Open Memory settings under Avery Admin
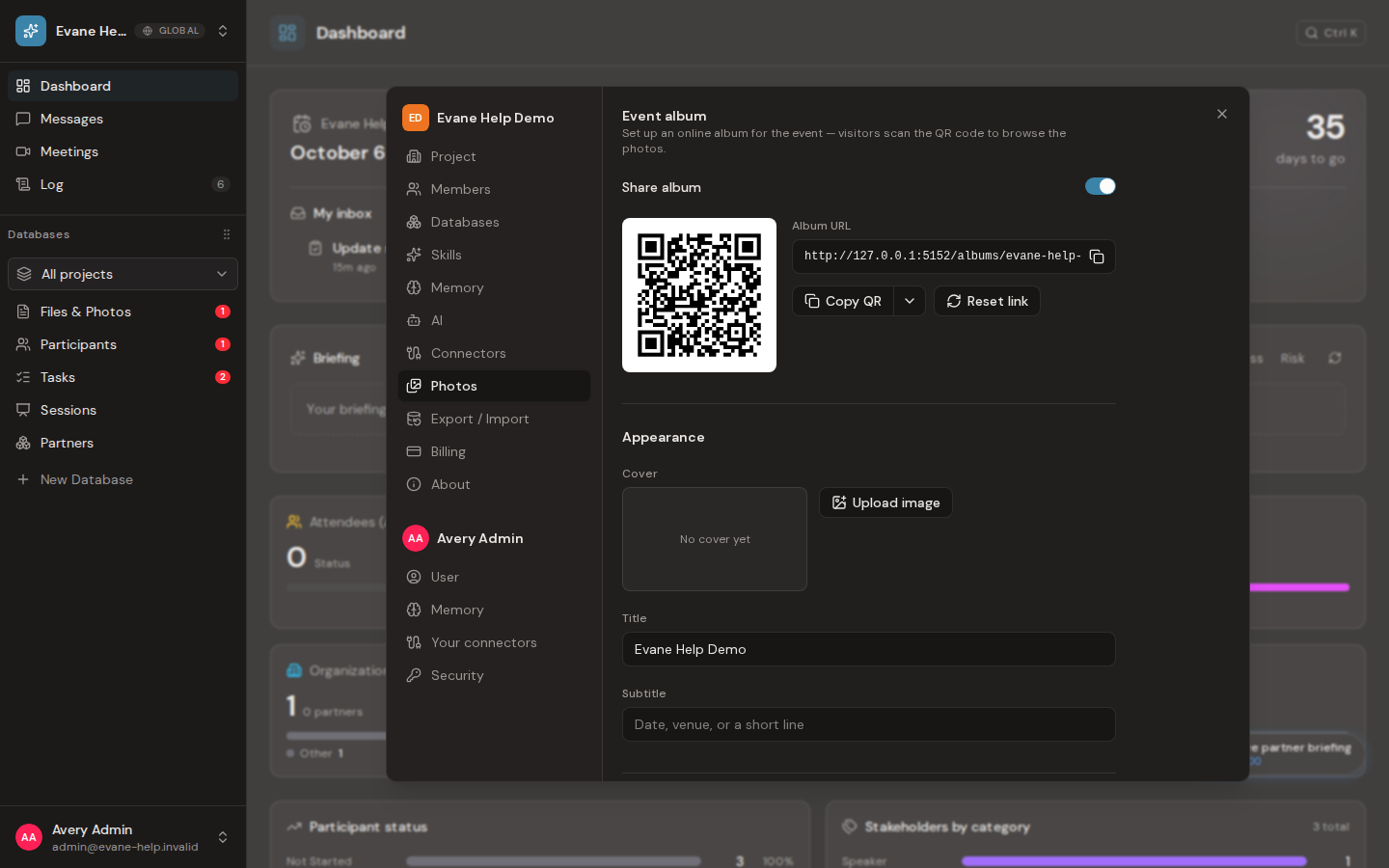Image resolution: width=1389 pixels, height=868 pixels. tap(494, 610)
